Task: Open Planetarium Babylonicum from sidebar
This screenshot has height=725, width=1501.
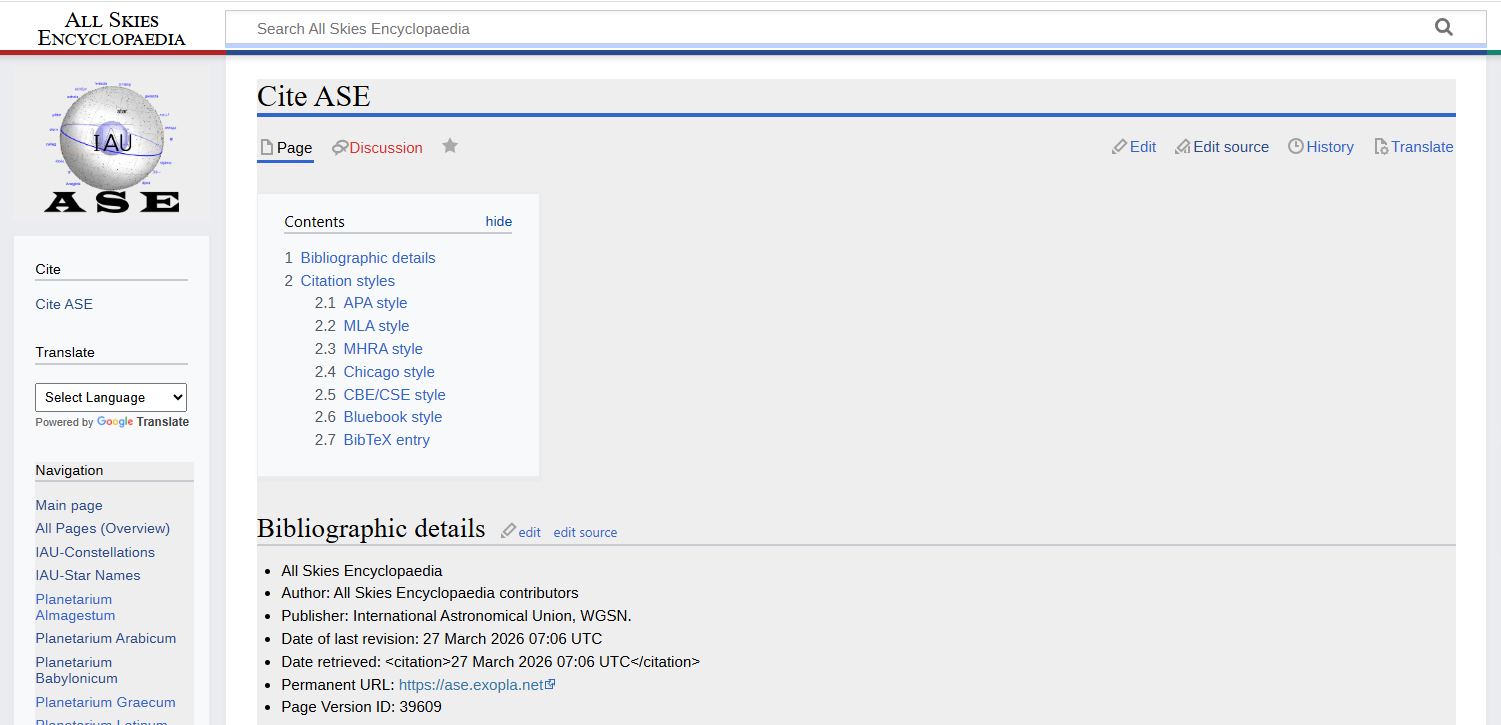Action: [x=77, y=670]
